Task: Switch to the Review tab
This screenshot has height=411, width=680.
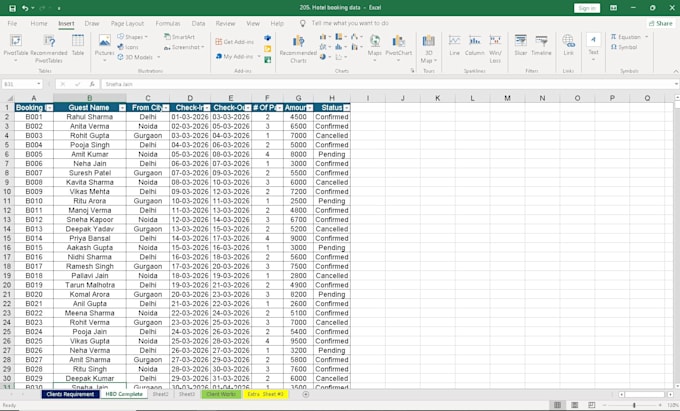Action: (225, 23)
